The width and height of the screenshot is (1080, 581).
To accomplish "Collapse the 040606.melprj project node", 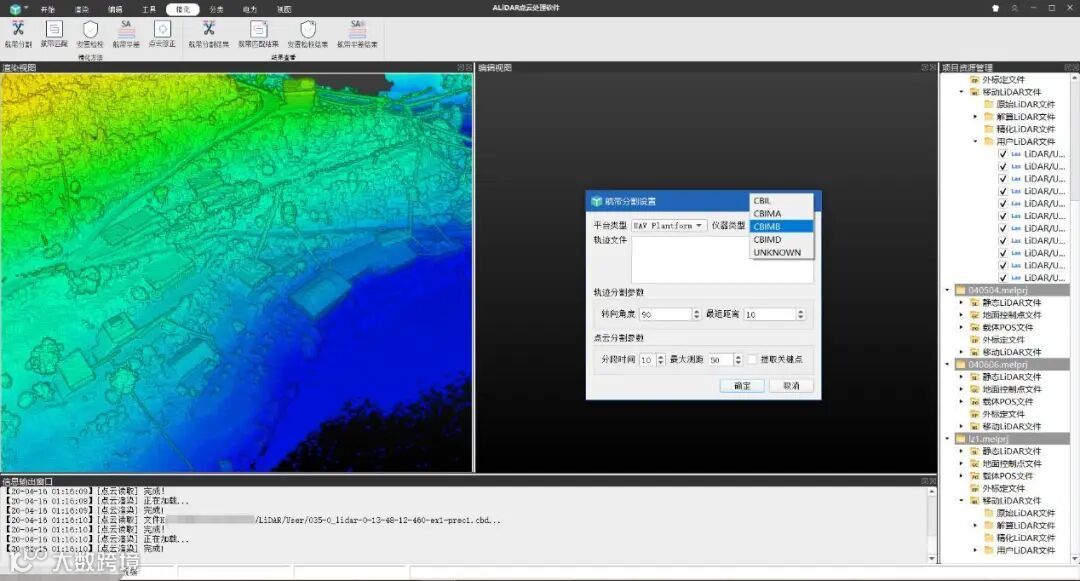I will coord(948,365).
